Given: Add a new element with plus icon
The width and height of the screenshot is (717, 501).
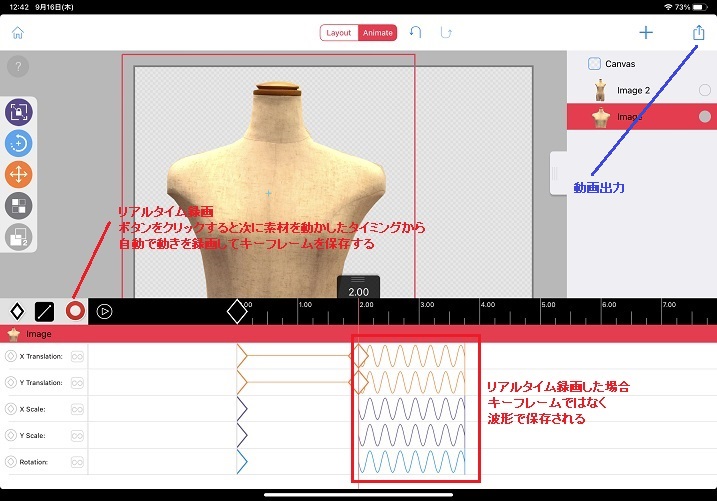Looking at the screenshot, I should [646, 32].
